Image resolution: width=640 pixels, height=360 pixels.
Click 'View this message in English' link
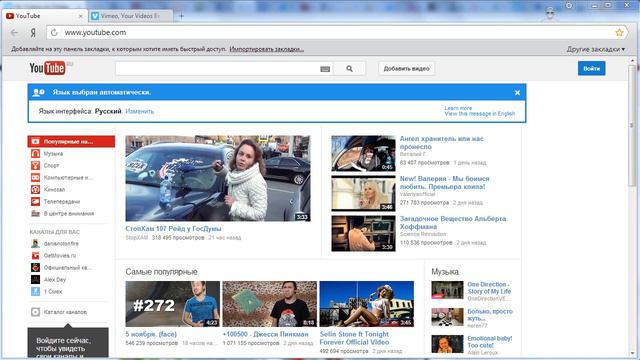coord(480,114)
